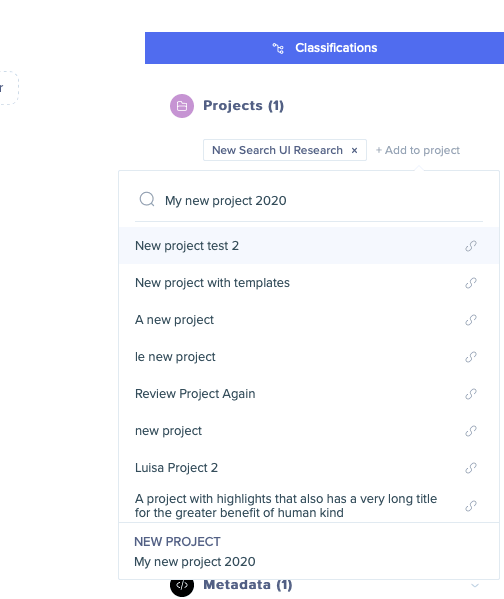Select the lowercase new project entry

pyautogui.click(x=309, y=431)
